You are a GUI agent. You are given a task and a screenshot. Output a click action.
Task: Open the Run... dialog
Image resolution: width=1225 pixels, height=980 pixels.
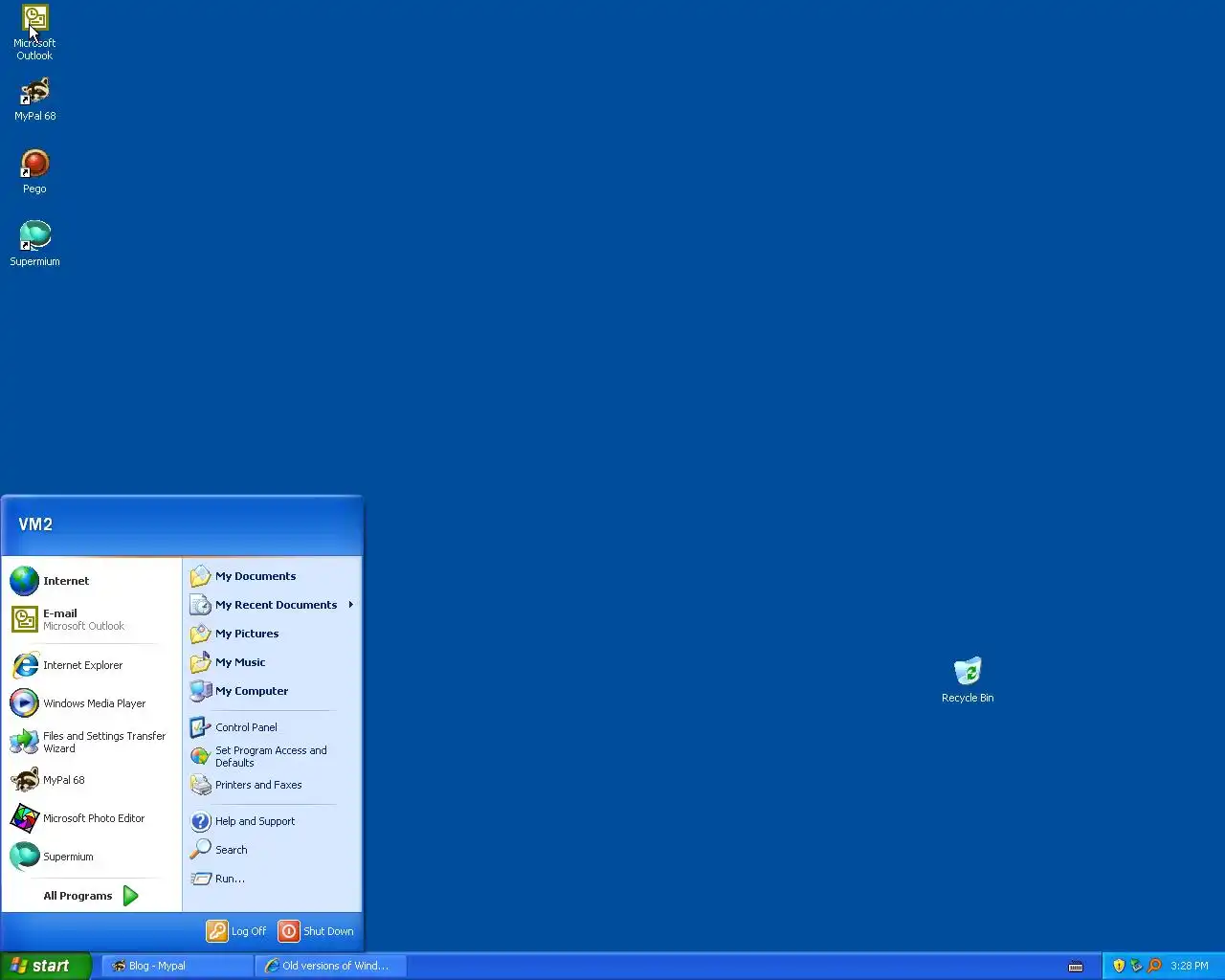click(x=272, y=879)
